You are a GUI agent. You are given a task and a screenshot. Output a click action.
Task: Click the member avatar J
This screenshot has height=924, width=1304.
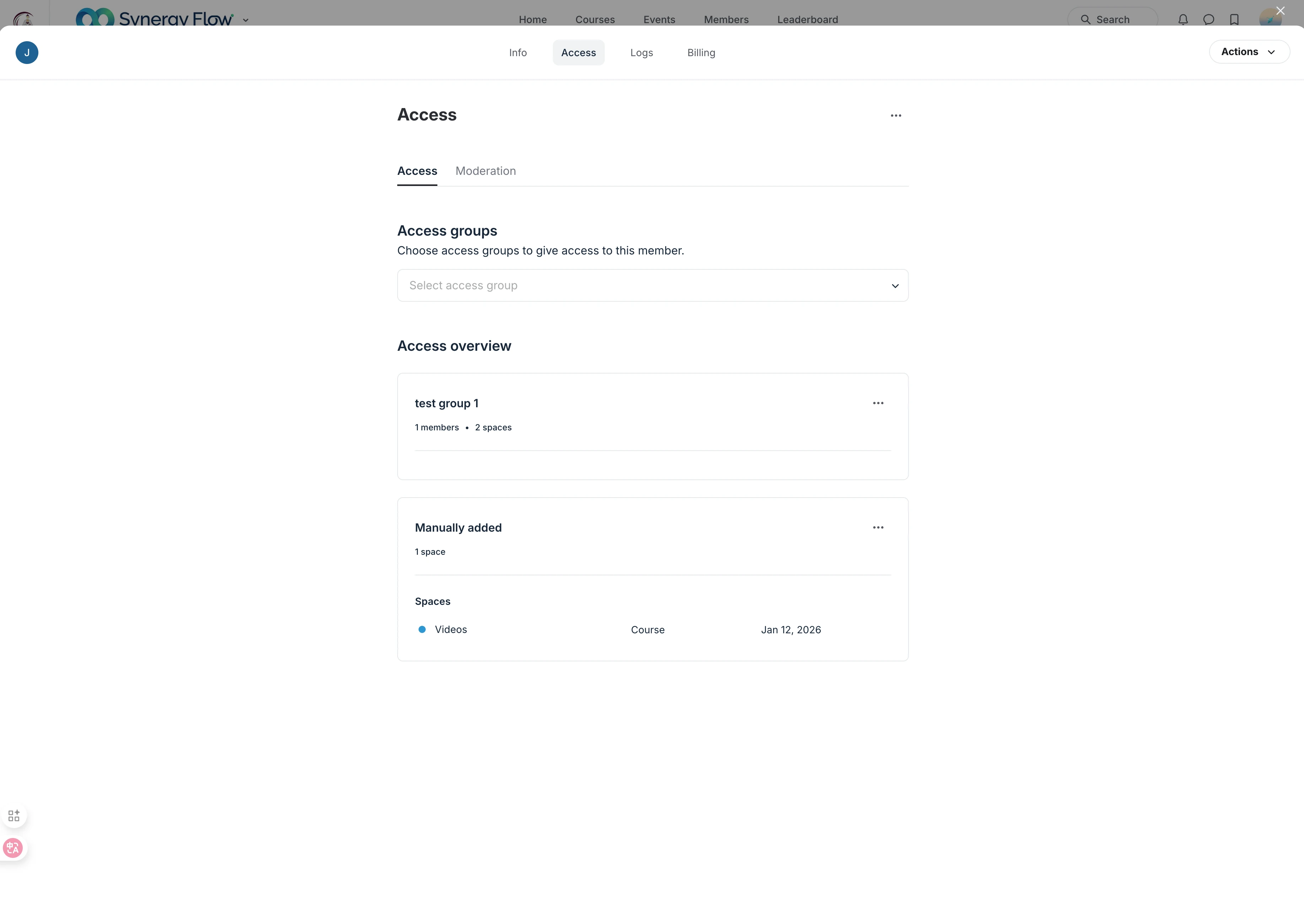pos(27,52)
